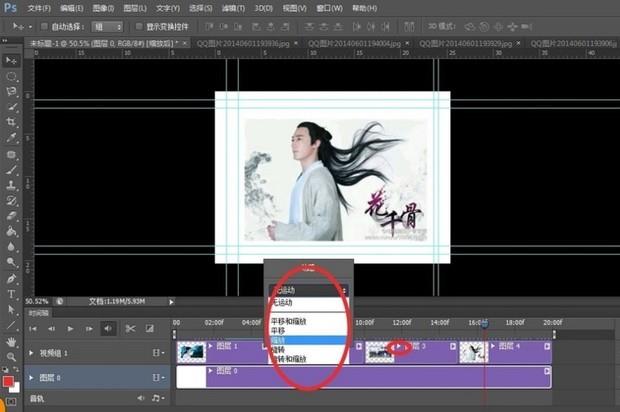Open the 编辑(E) menu
This screenshot has width=620, height=412.
click(x=72, y=8)
